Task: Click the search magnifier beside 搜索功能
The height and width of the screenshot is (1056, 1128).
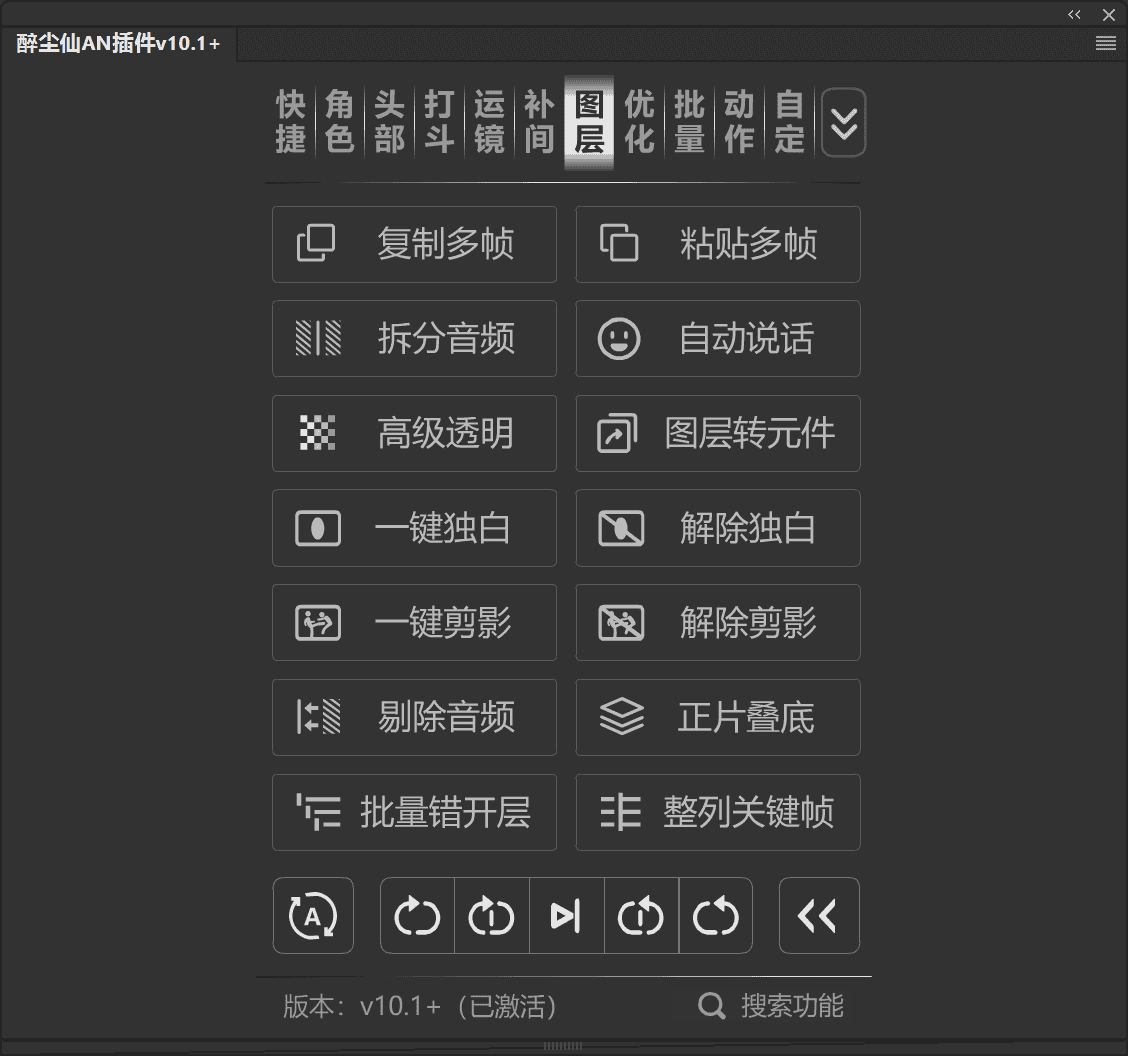Action: click(x=711, y=1006)
